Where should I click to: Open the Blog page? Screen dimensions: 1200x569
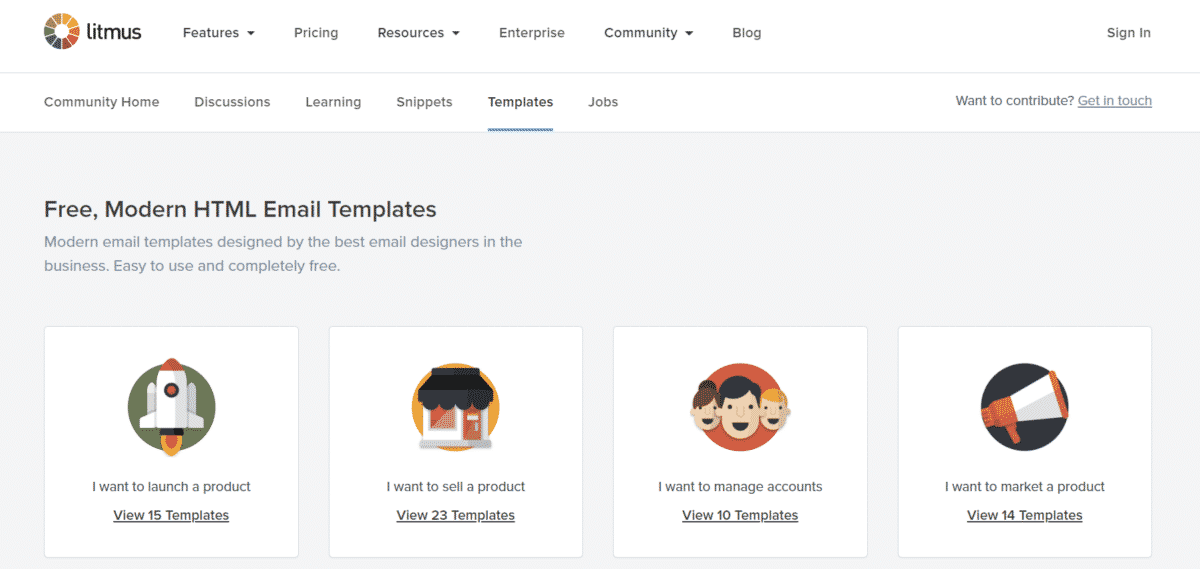747,33
